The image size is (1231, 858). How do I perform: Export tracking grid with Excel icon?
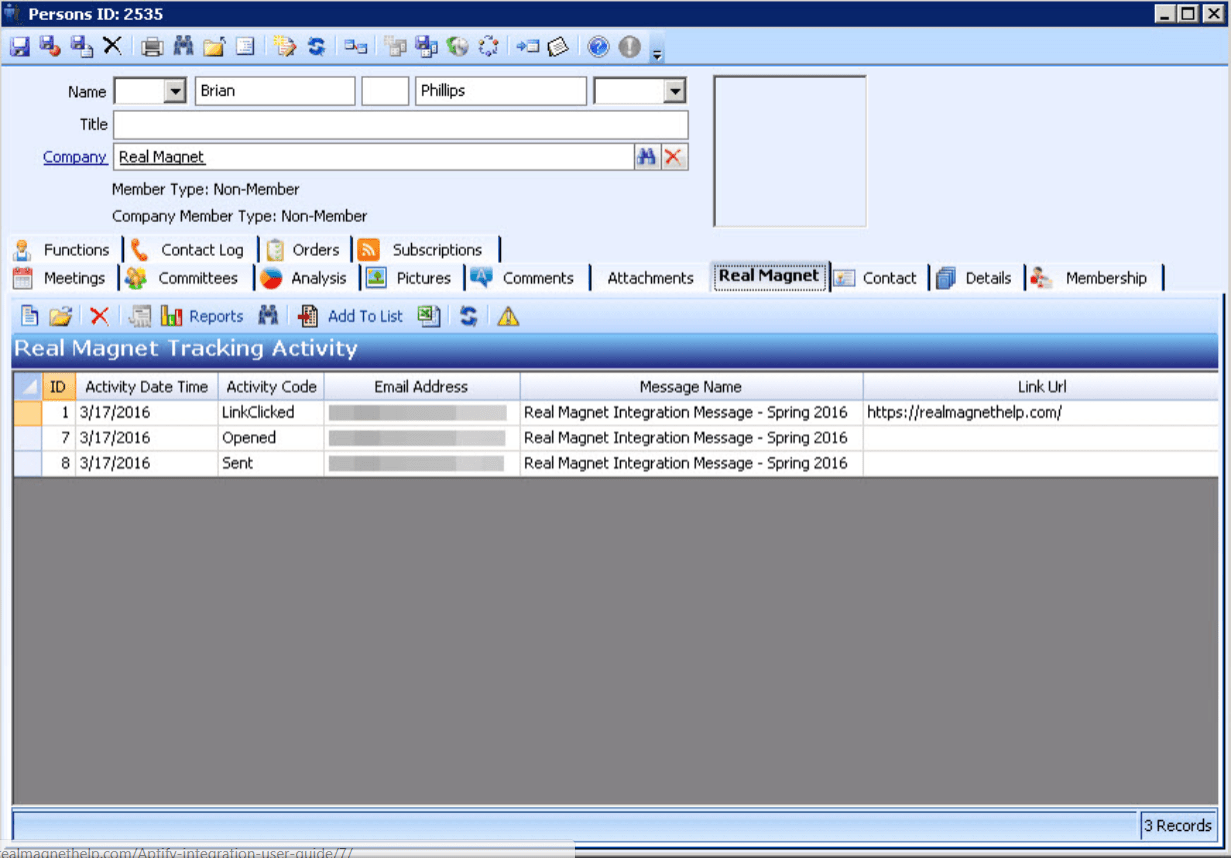click(429, 316)
